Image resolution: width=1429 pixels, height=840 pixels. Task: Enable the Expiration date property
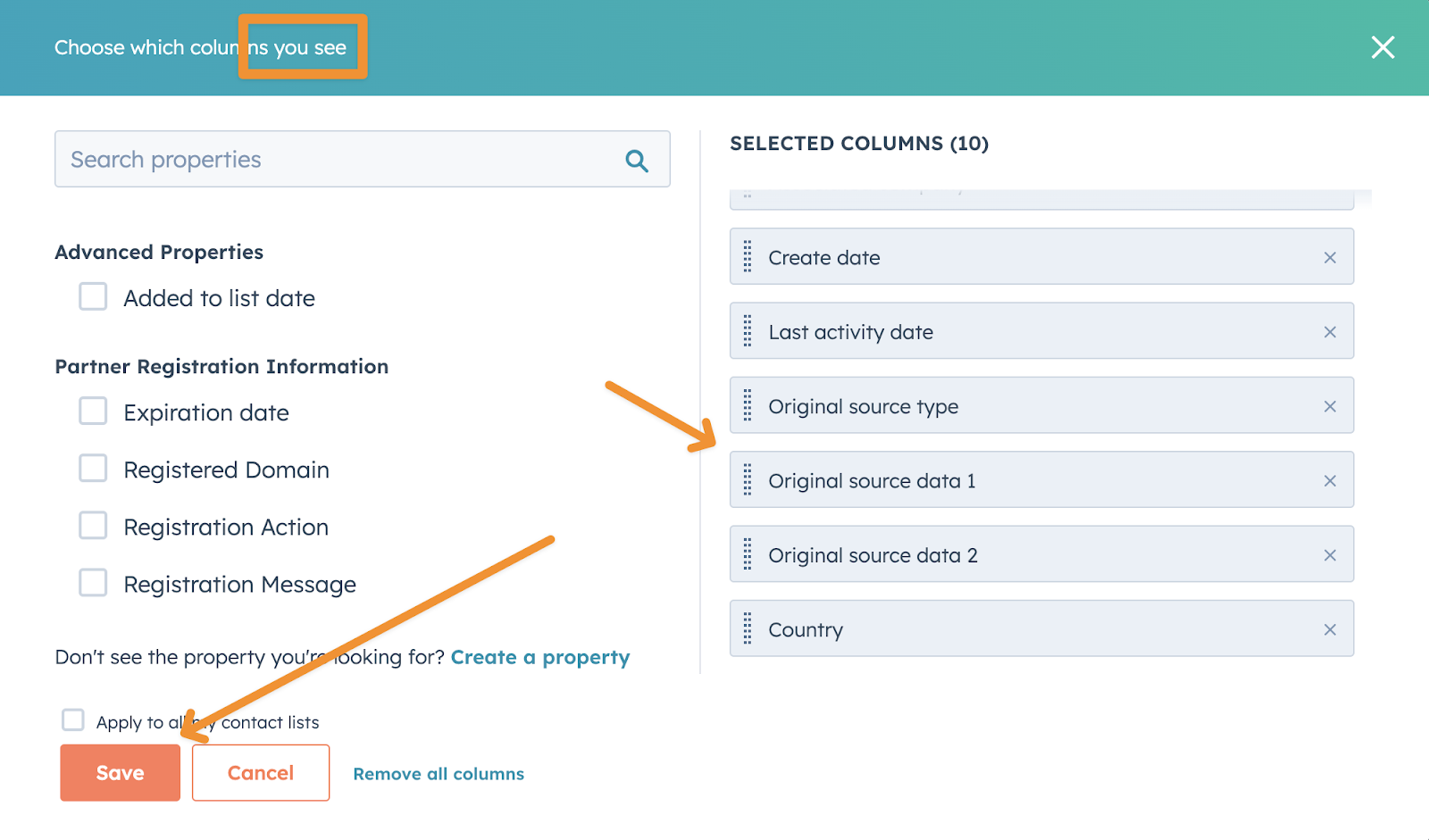(x=93, y=412)
